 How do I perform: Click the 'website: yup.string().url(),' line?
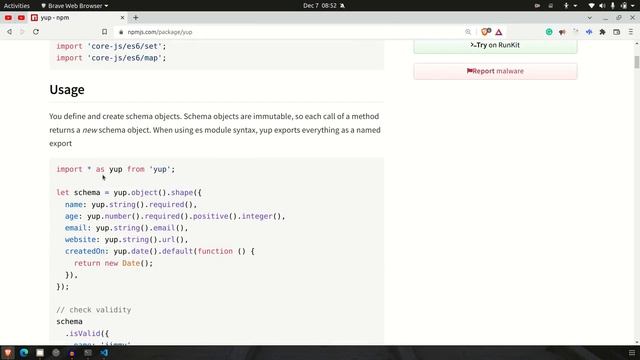pos(126,240)
